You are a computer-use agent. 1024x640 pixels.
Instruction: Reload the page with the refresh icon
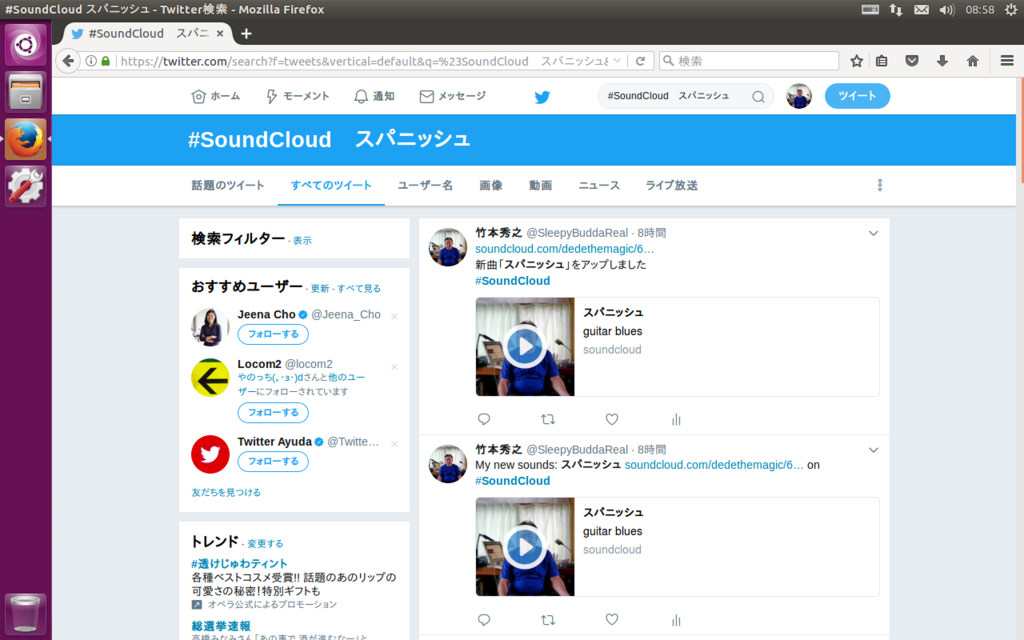pos(641,61)
